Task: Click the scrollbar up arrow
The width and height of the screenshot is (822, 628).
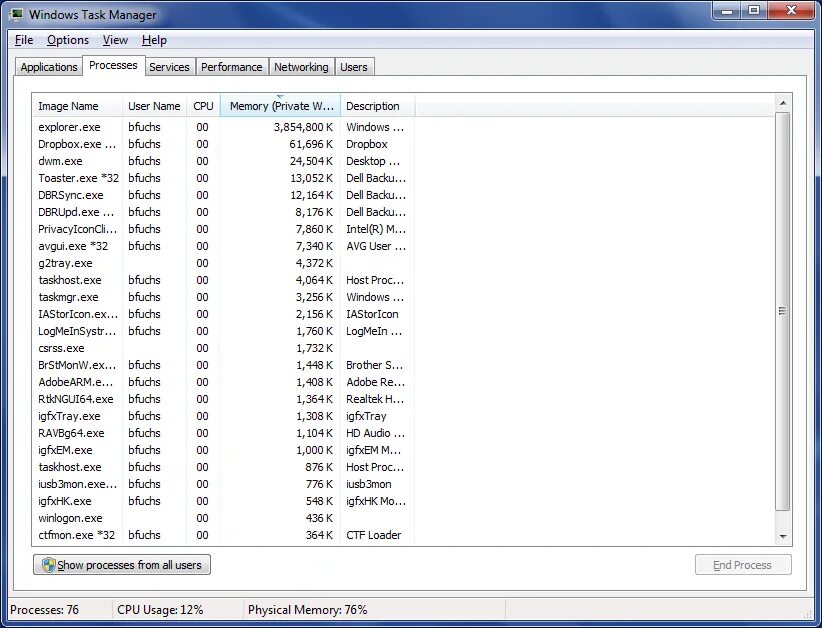Action: 783,103
